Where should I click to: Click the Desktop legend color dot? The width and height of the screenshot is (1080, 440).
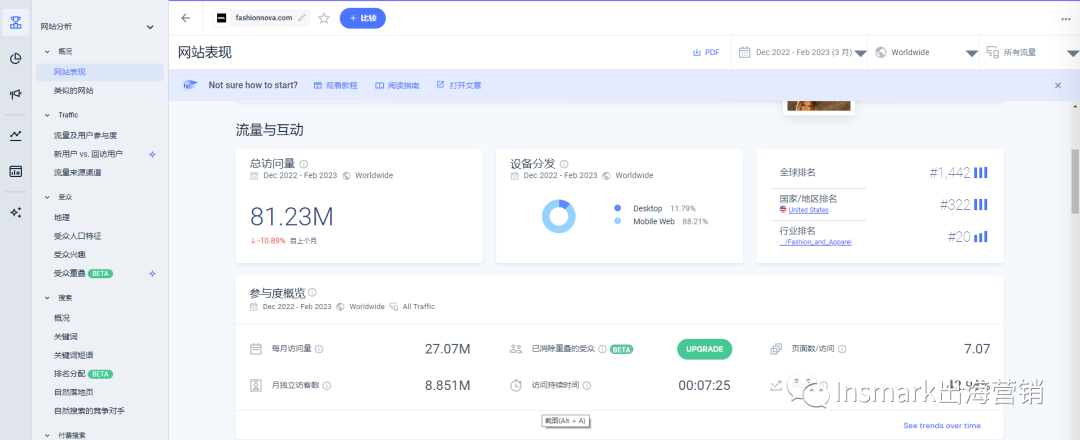(617, 208)
